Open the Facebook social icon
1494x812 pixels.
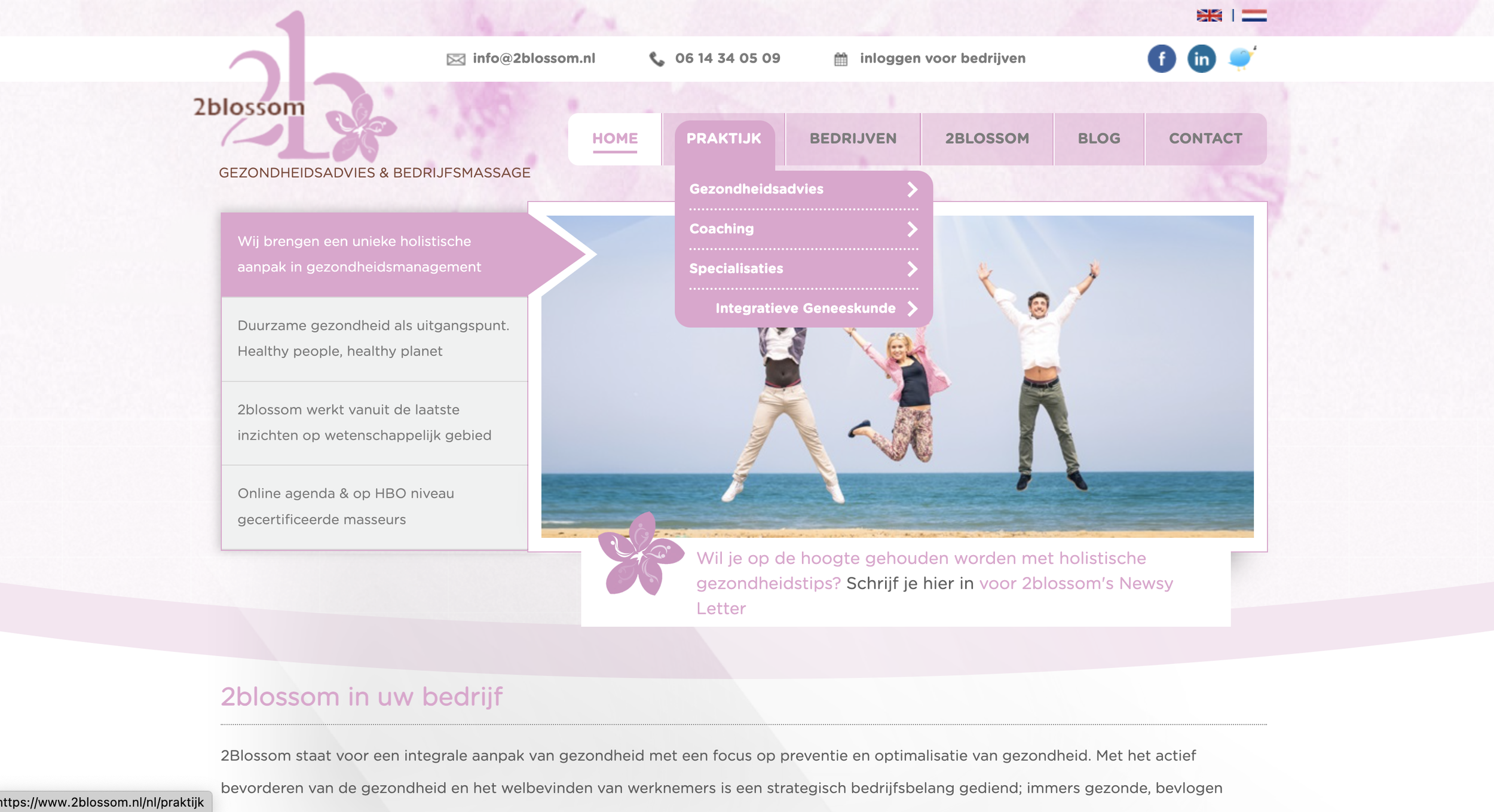click(x=1161, y=59)
